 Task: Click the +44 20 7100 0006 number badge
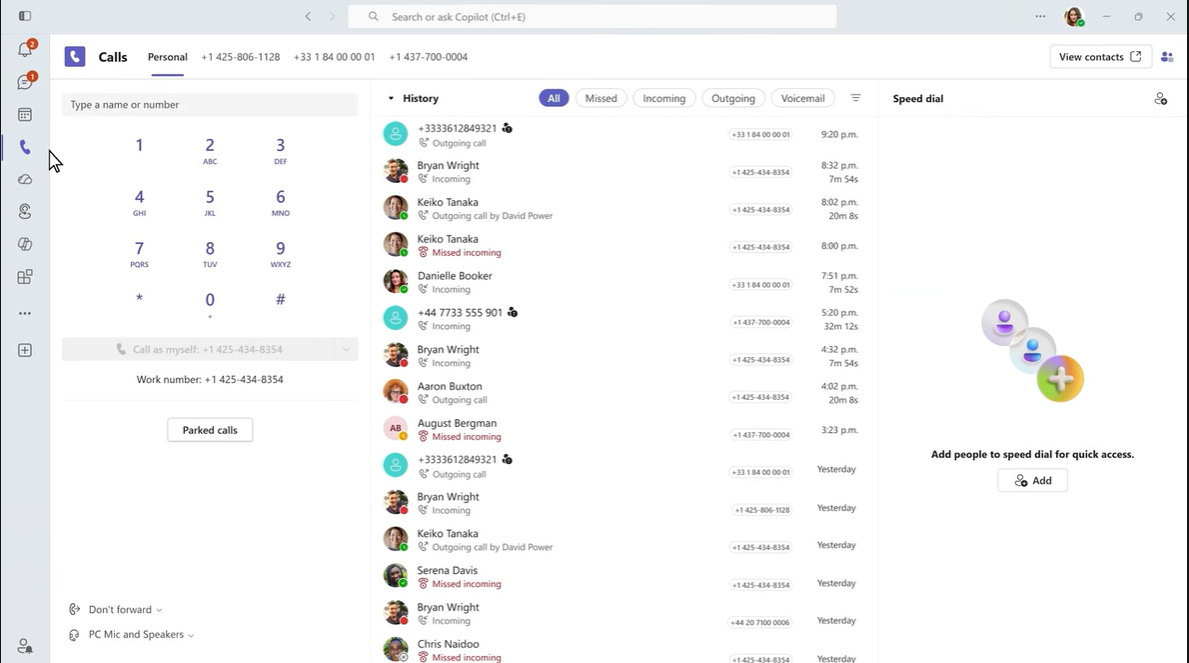[759, 622]
